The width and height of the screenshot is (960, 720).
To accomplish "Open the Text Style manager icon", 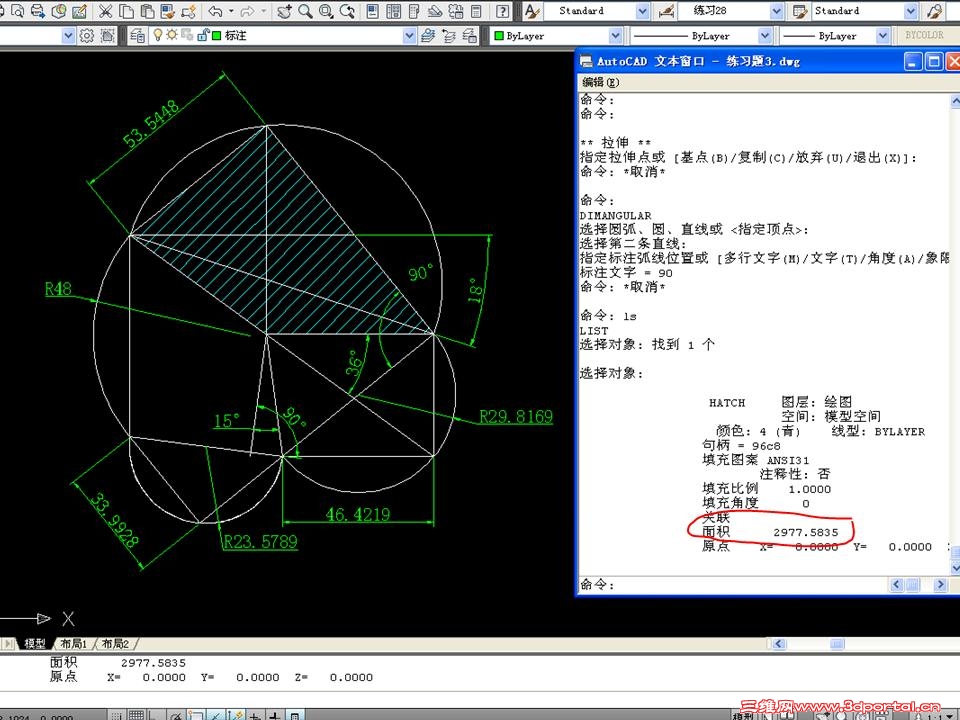I will [533, 10].
